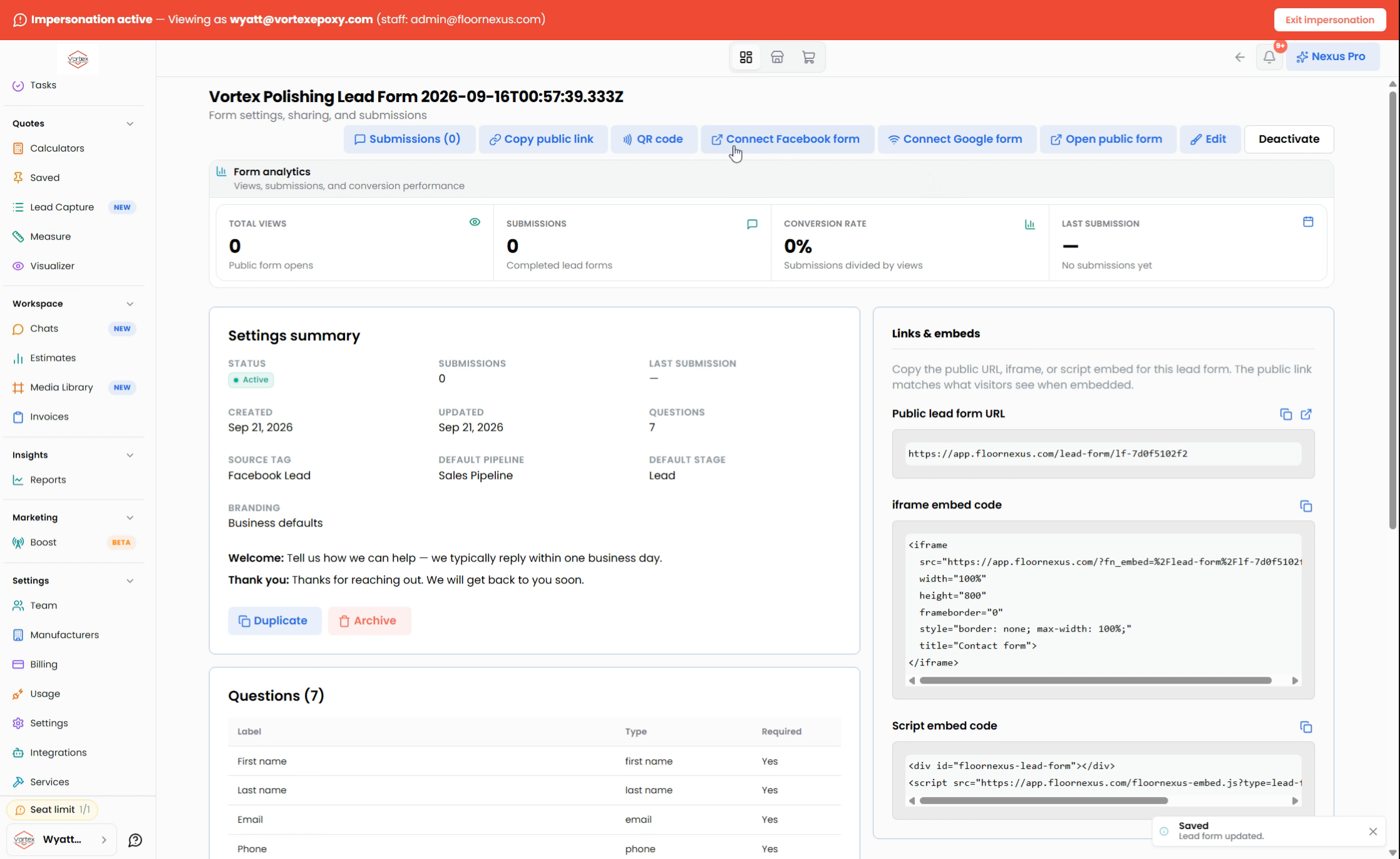
Task: Click Connect Google form
Action: pos(956,139)
